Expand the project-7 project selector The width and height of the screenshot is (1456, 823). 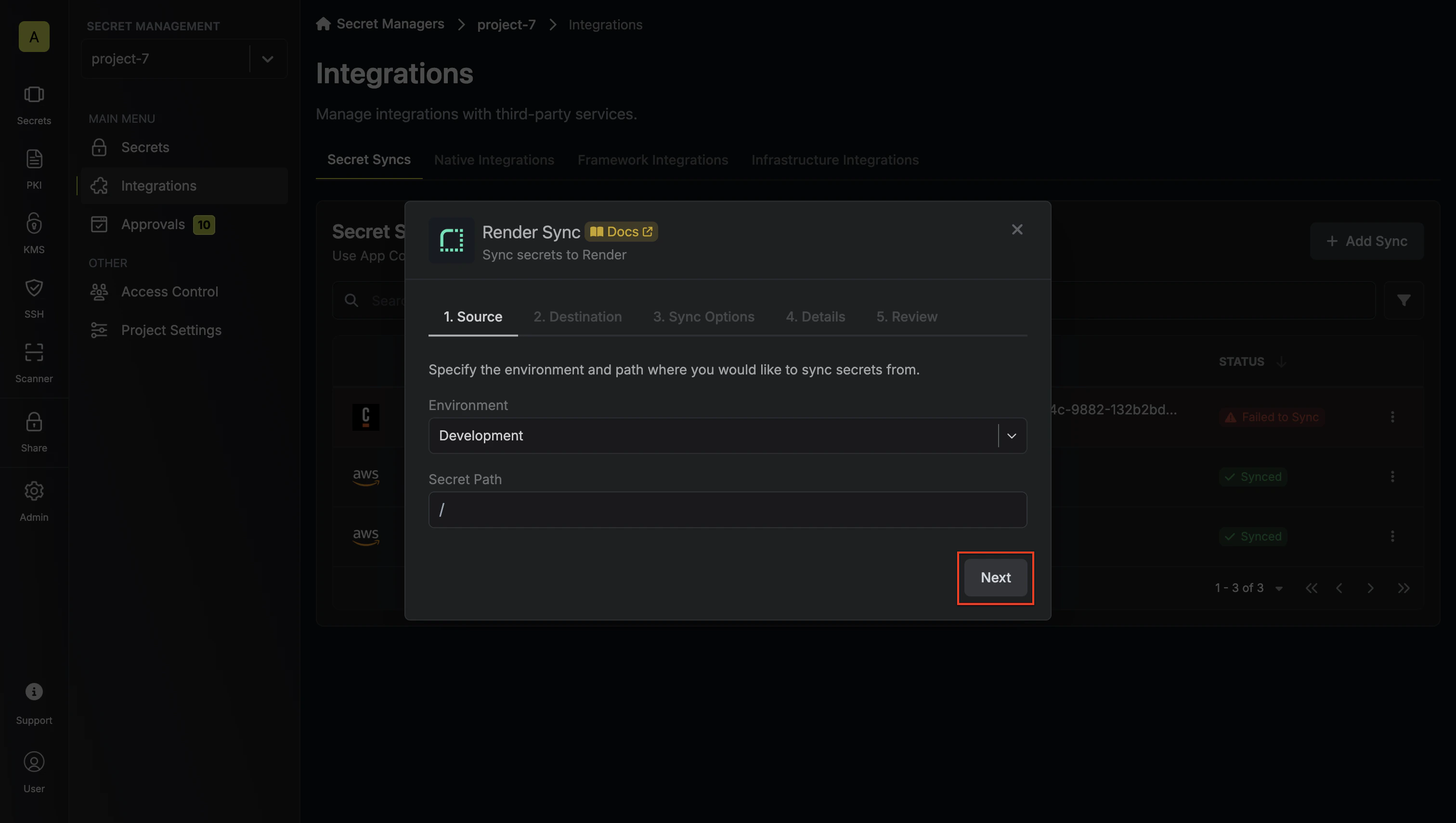(268, 59)
